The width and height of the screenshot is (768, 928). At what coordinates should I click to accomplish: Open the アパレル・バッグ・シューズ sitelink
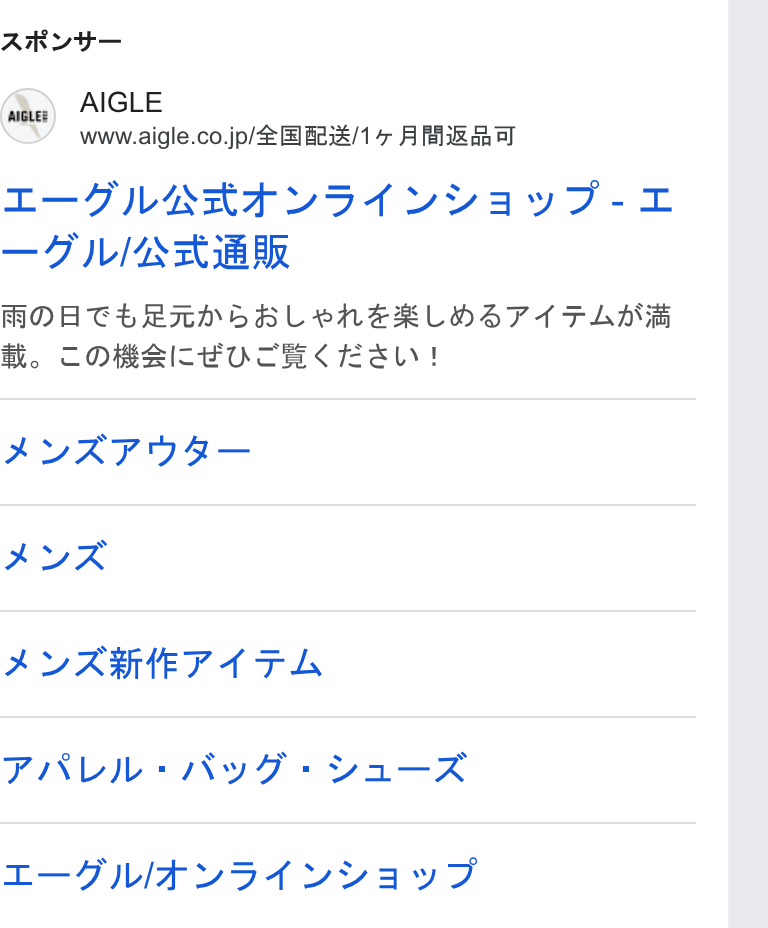(x=234, y=769)
